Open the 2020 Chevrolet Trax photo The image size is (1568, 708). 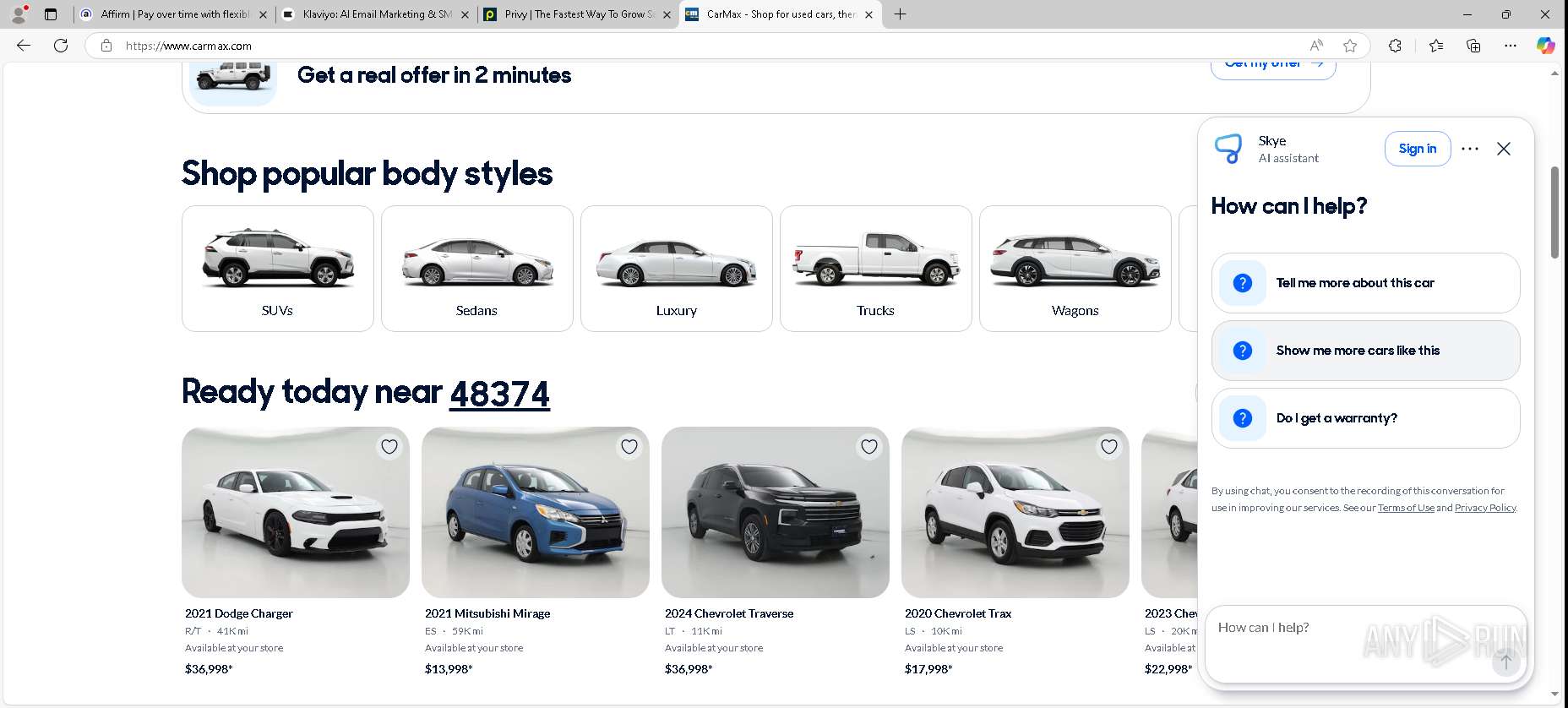click(1015, 512)
